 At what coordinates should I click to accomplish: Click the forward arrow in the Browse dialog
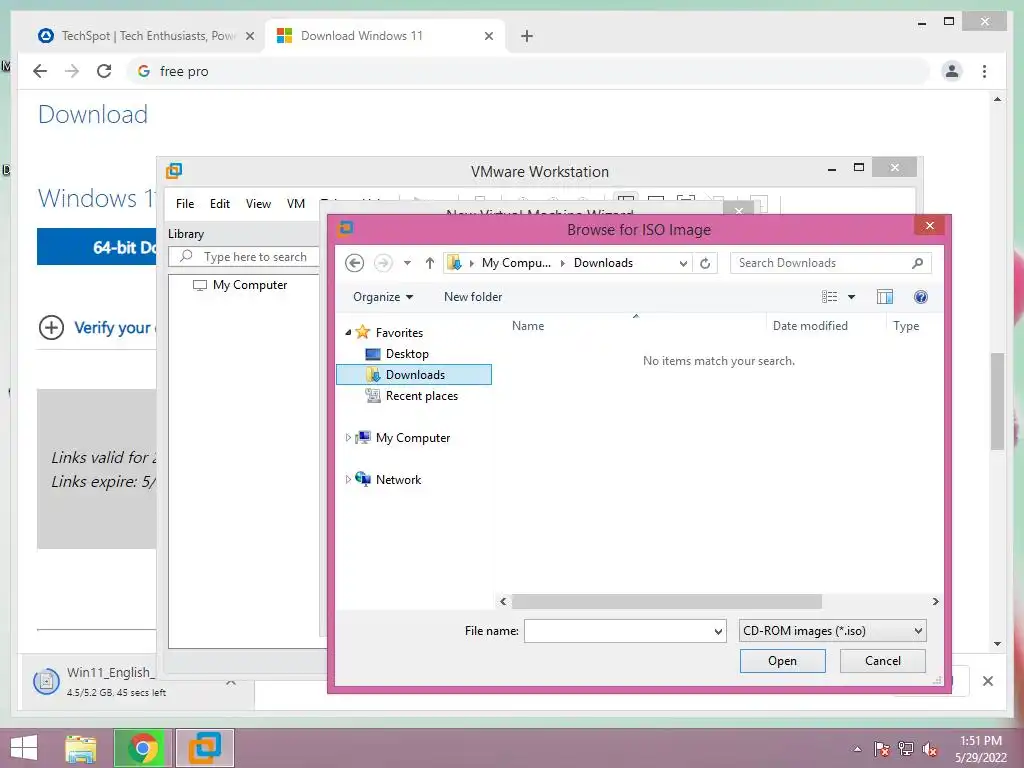(x=383, y=263)
